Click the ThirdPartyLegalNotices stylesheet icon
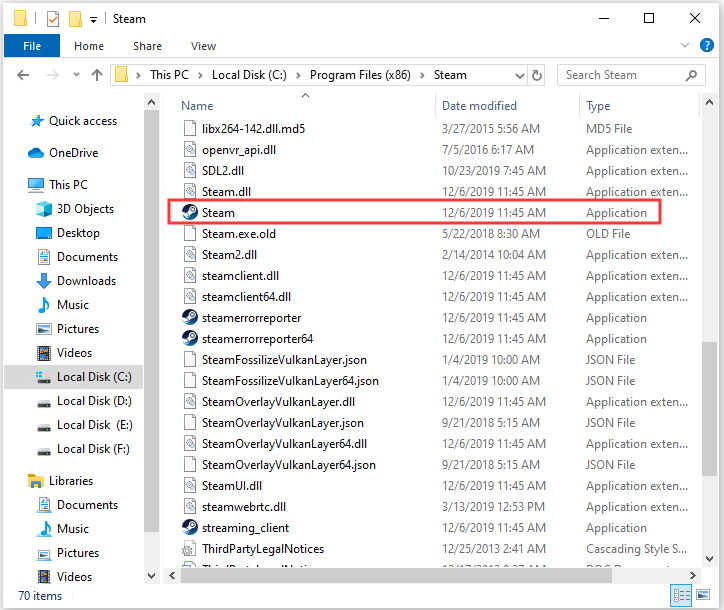The height and width of the screenshot is (610, 724). tap(188, 549)
